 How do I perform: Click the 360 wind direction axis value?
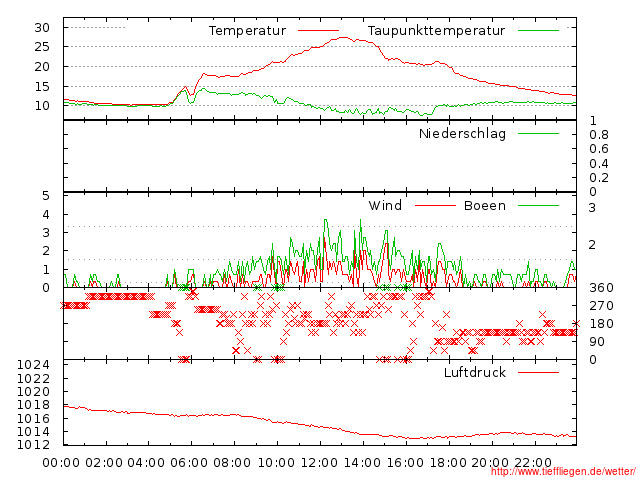coord(601,288)
